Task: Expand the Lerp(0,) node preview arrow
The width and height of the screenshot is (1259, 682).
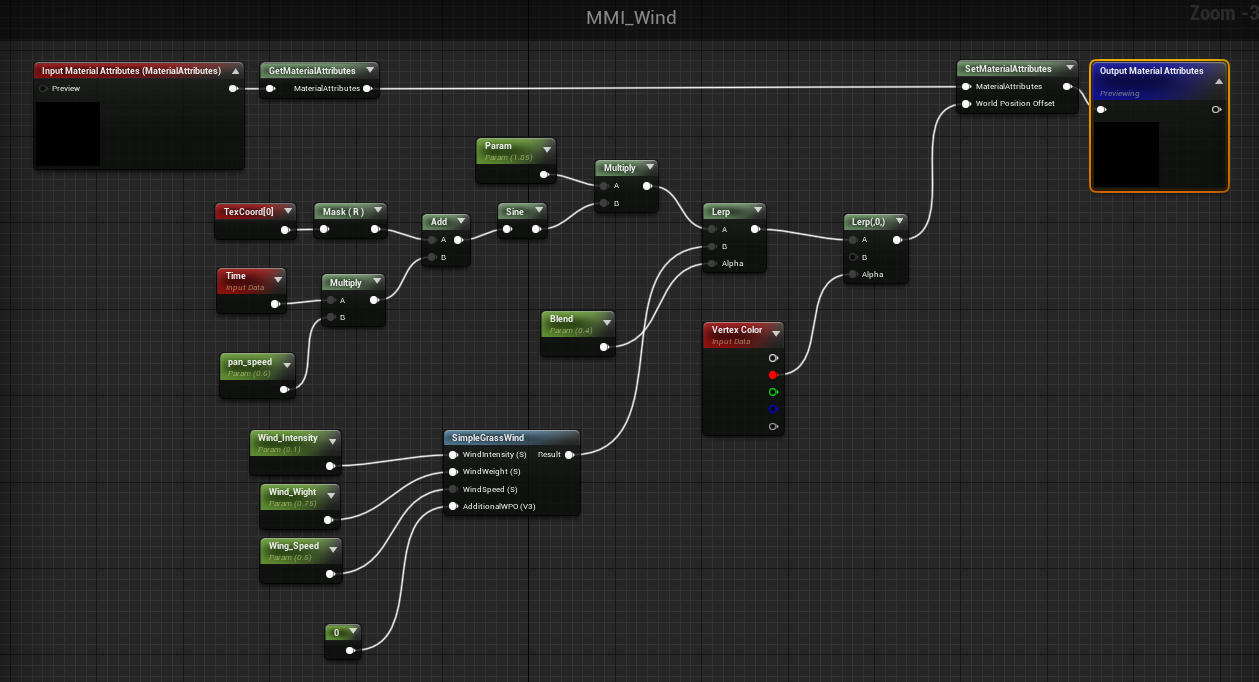Action: coord(898,221)
